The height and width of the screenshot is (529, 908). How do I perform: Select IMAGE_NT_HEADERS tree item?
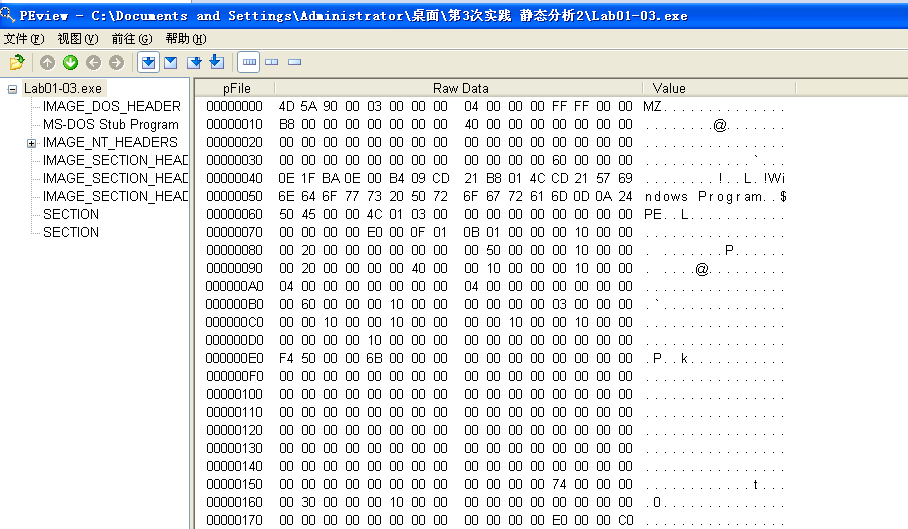point(110,142)
